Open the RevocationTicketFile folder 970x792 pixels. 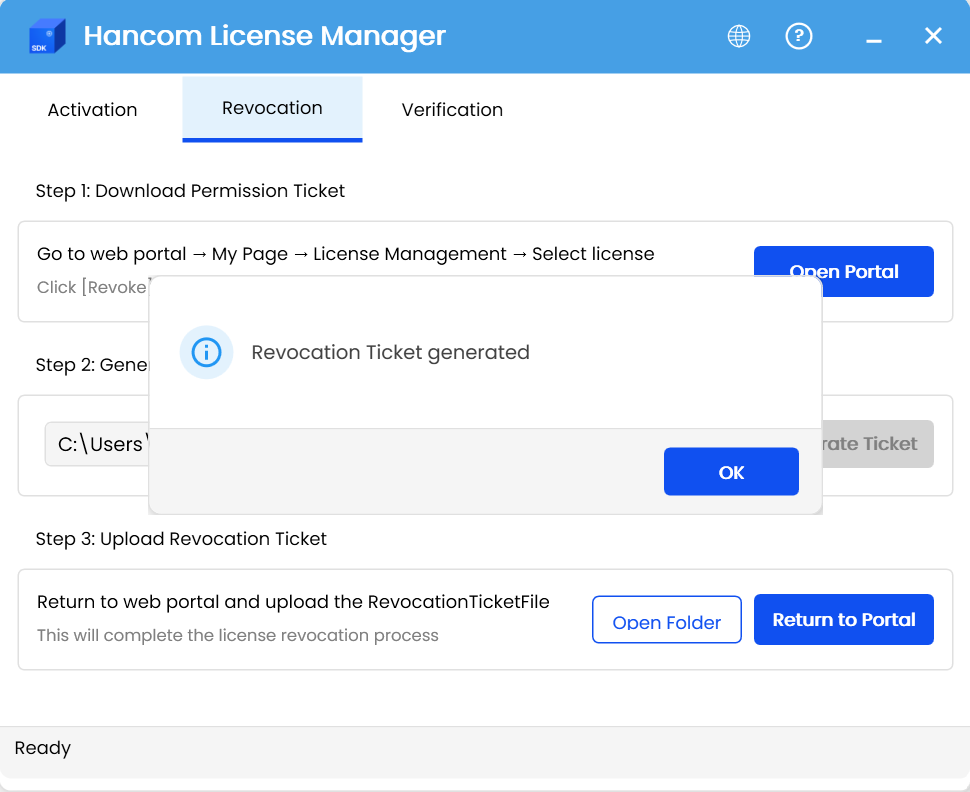point(666,619)
